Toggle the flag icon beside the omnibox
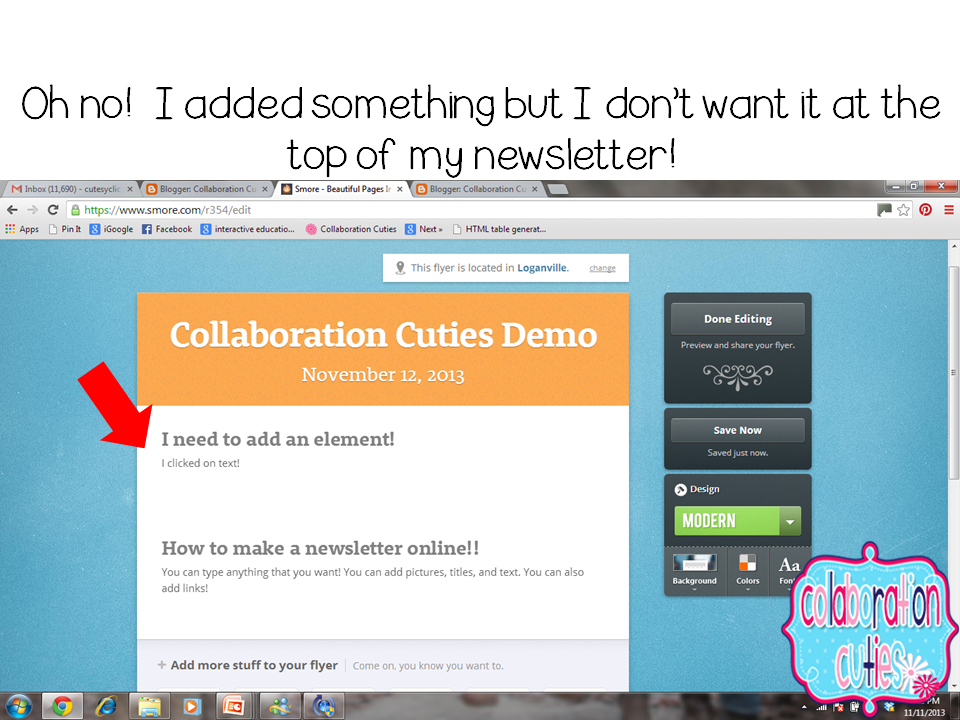 [x=884, y=210]
